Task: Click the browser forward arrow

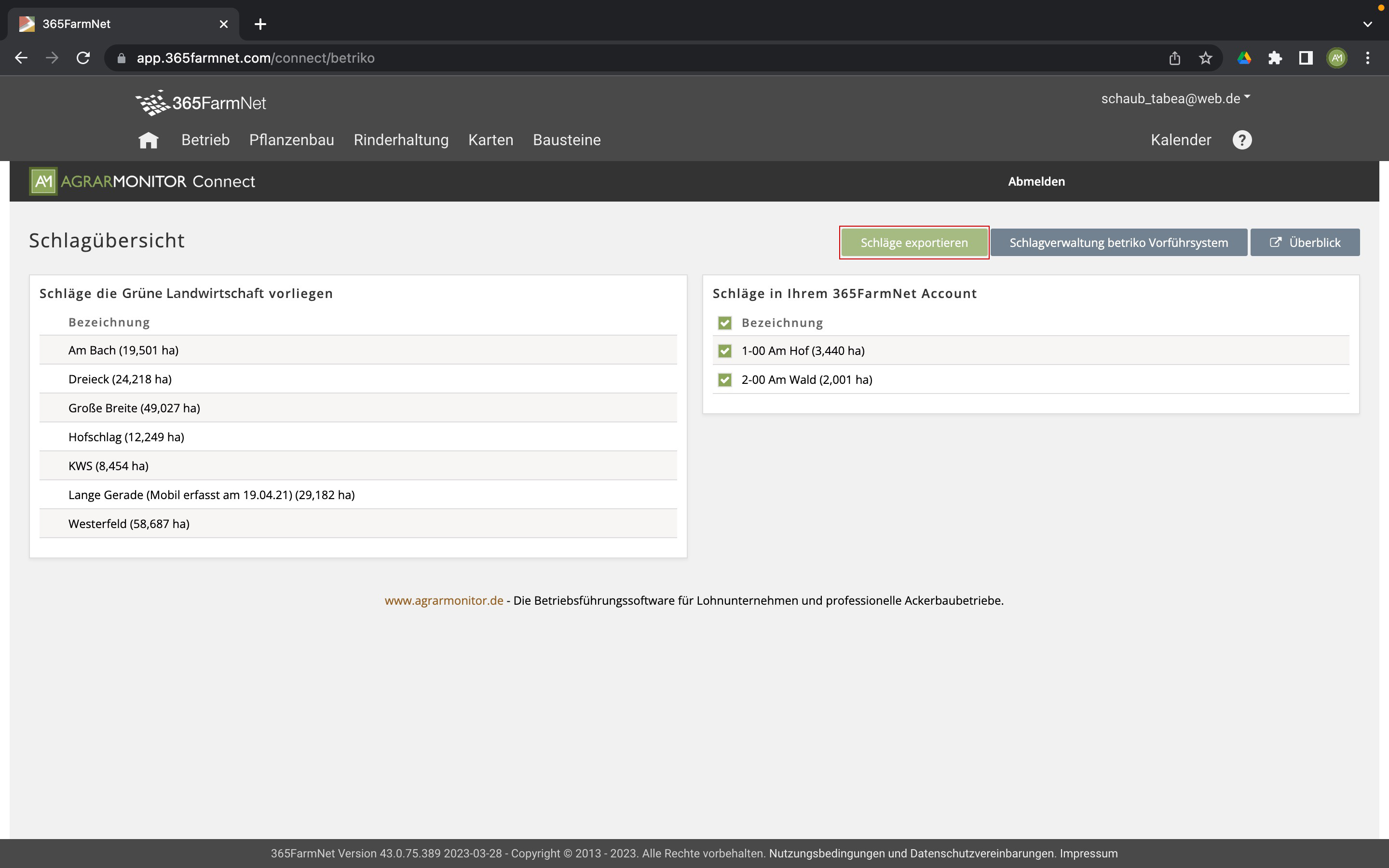Action: pos(52,58)
